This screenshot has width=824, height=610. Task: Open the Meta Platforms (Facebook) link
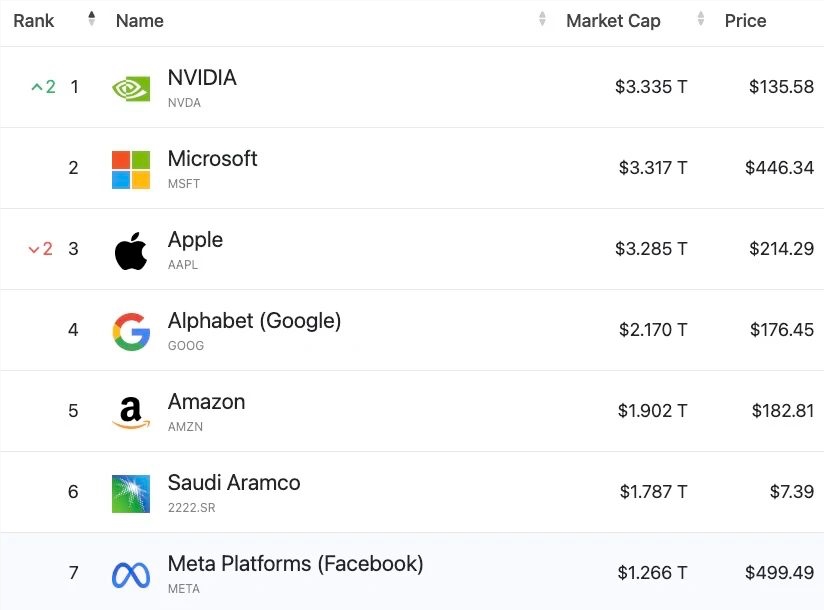point(295,564)
